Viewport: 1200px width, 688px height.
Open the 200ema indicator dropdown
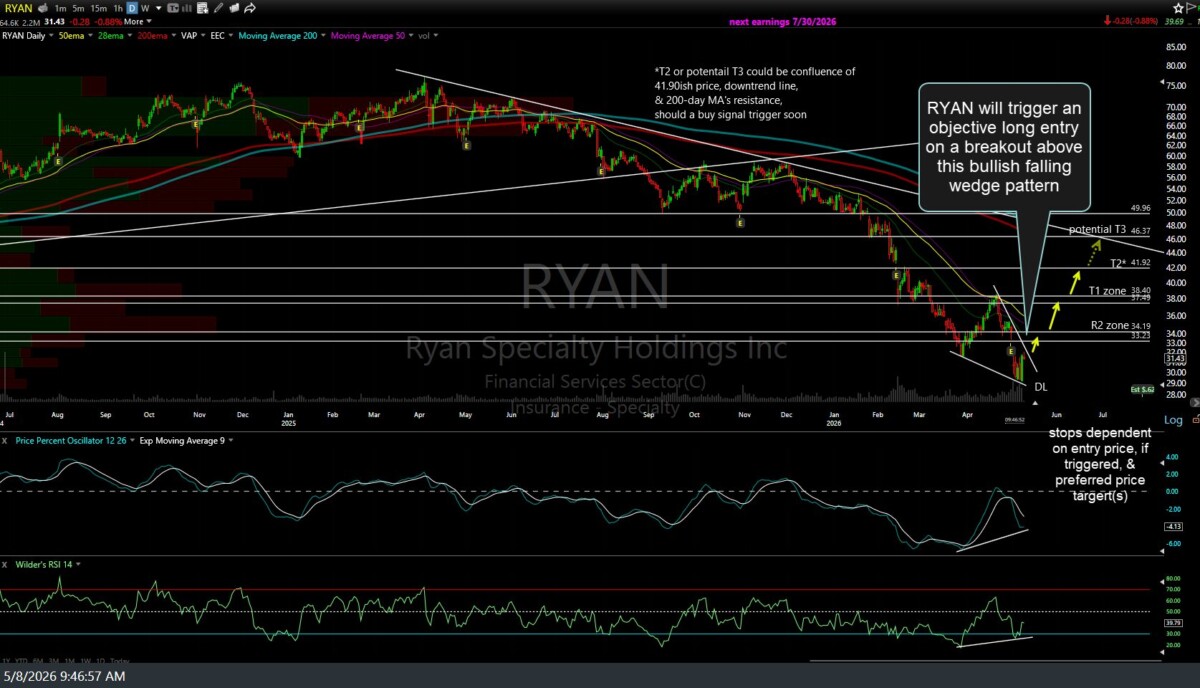tap(174, 36)
